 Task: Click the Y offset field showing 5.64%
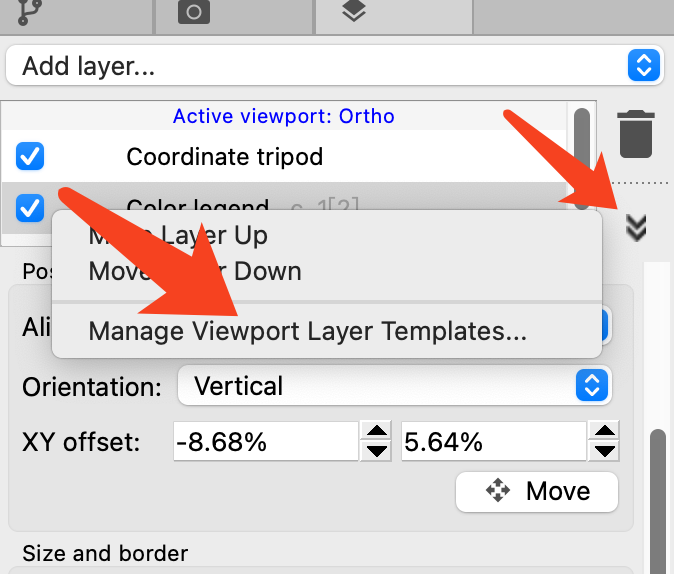[492, 441]
